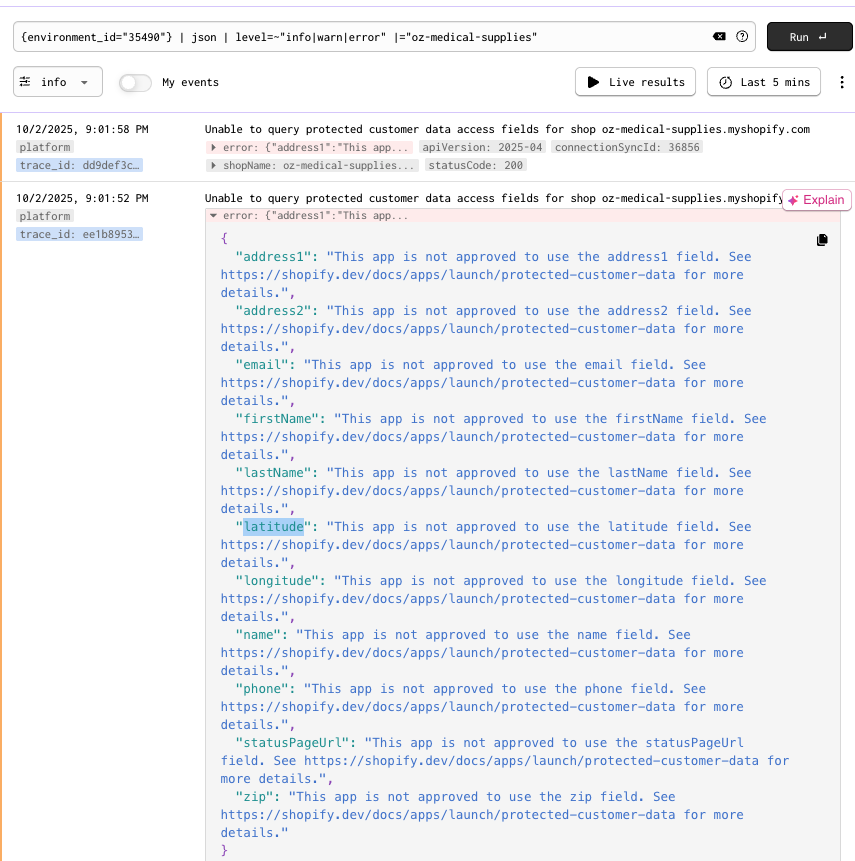Click the "zip" JSON key
The width and height of the screenshot is (855, 861).
click(x=254, y=796)
